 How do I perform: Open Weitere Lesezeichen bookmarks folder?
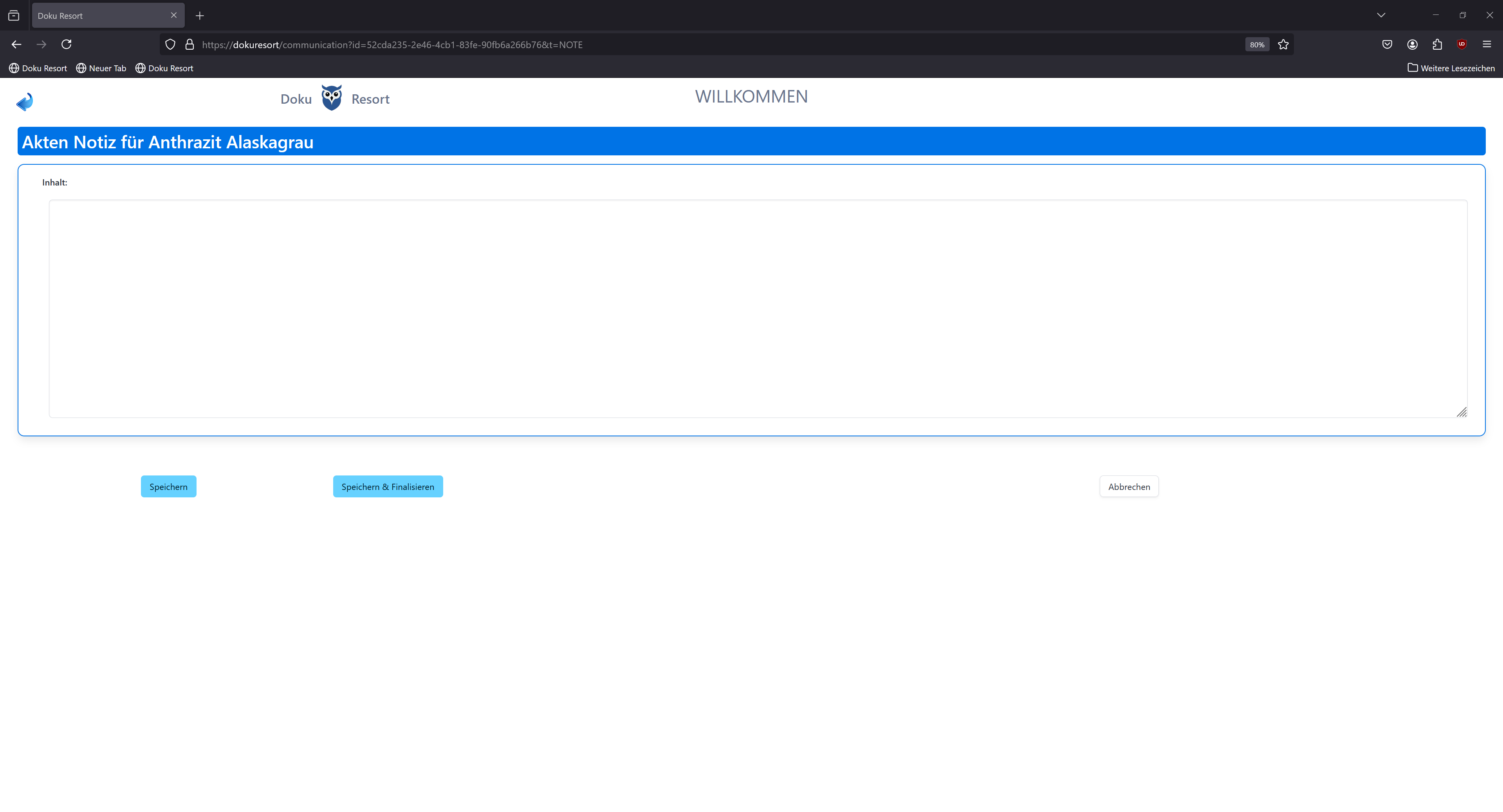[1451, 68]
